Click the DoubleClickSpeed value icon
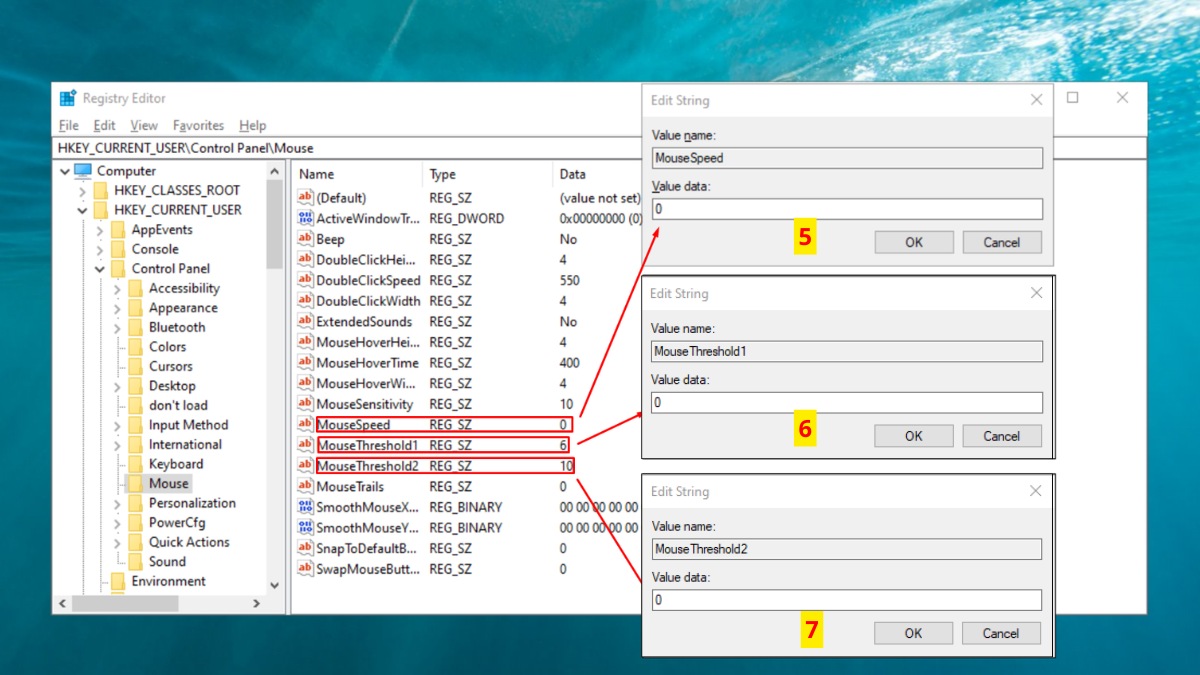The width and height of the screenshot is (1200, 675). [x=306, y=280]
